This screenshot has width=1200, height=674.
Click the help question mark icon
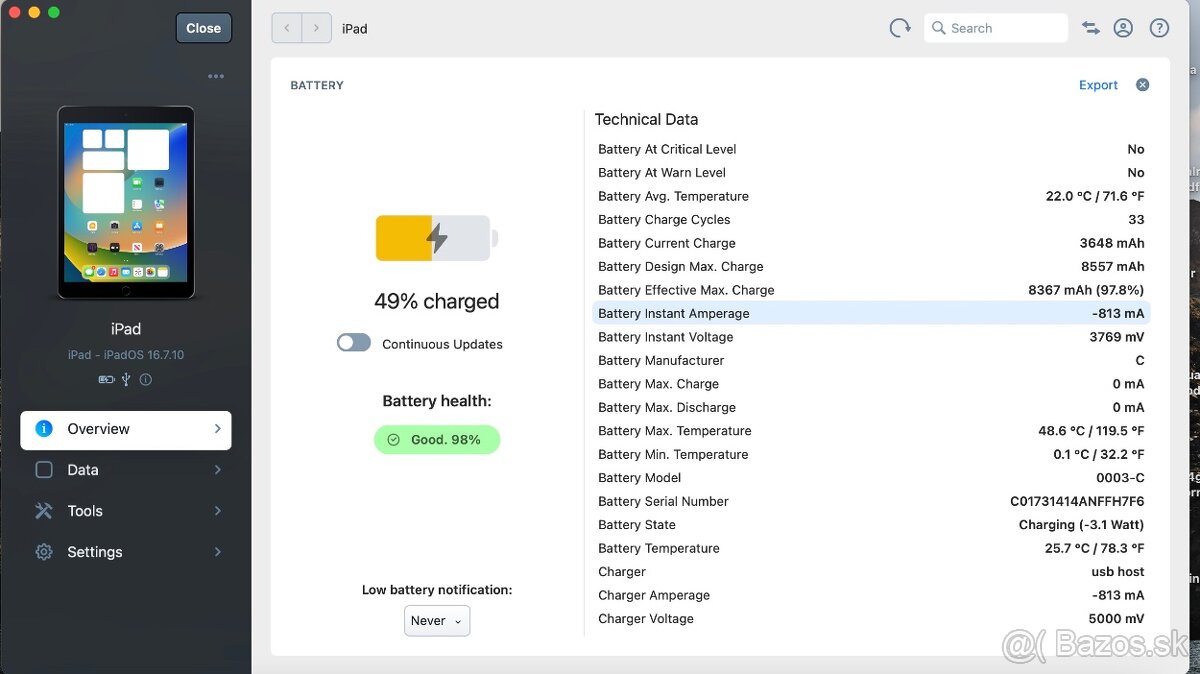pos(1159,28)
